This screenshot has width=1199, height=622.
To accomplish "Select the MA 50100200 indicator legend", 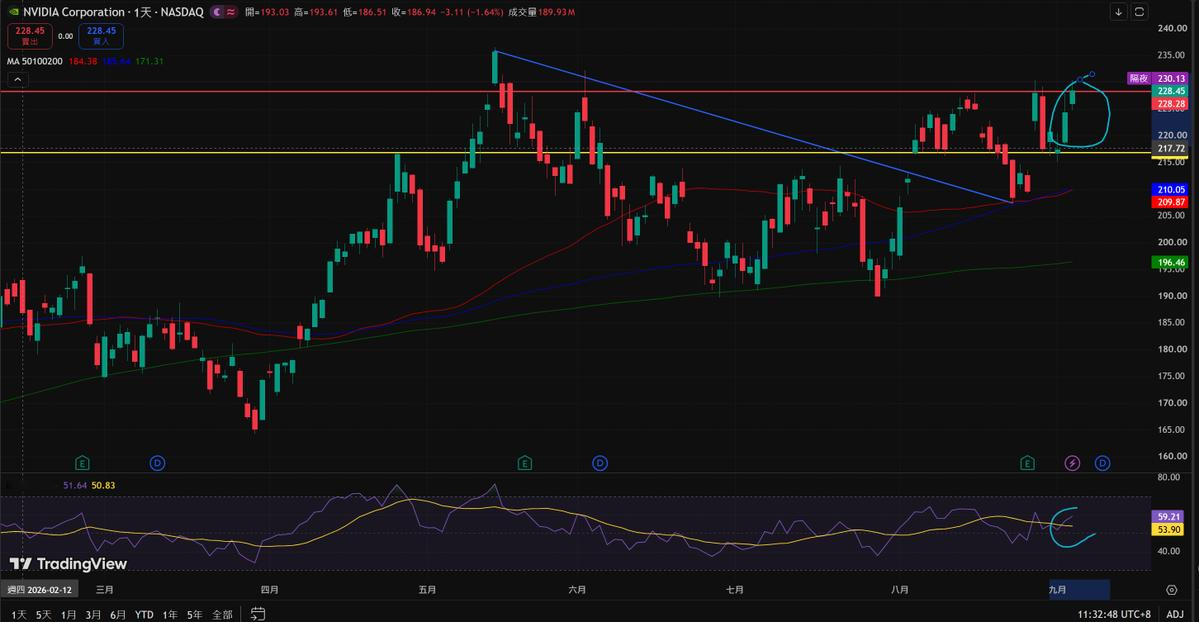I will 34,61.
